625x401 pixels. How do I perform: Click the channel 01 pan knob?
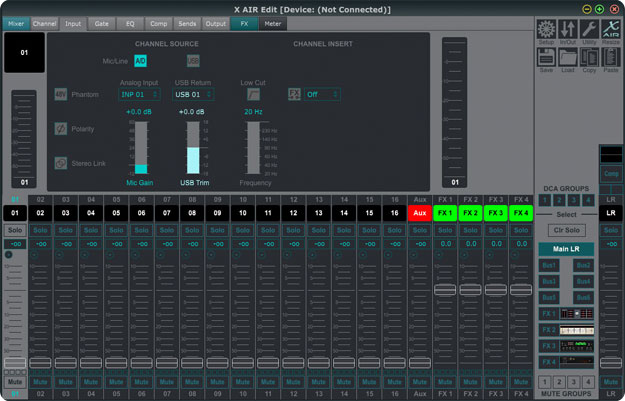[8, 254]
